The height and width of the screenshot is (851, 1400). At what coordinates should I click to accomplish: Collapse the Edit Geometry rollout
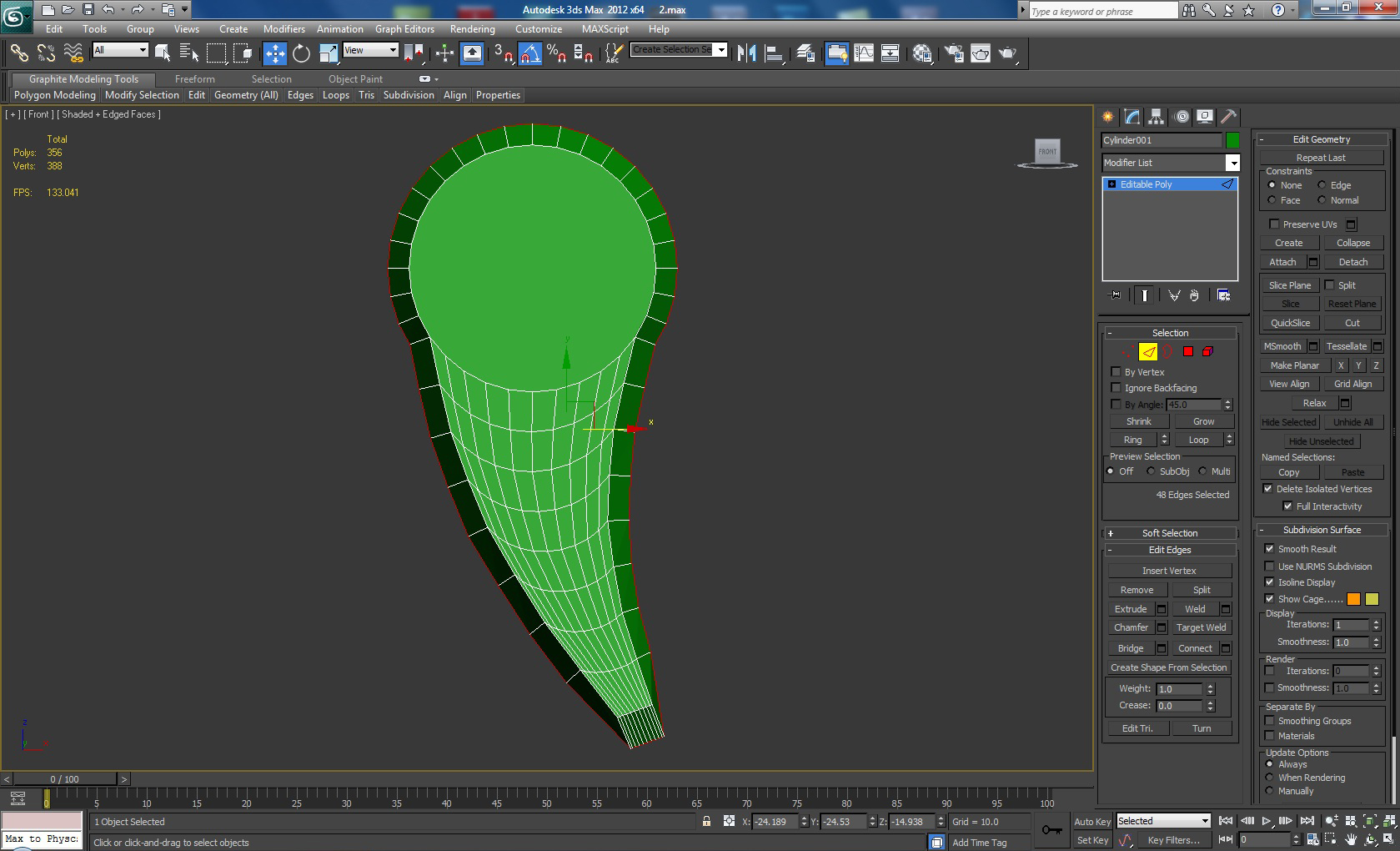click(x=1322, y=139)
